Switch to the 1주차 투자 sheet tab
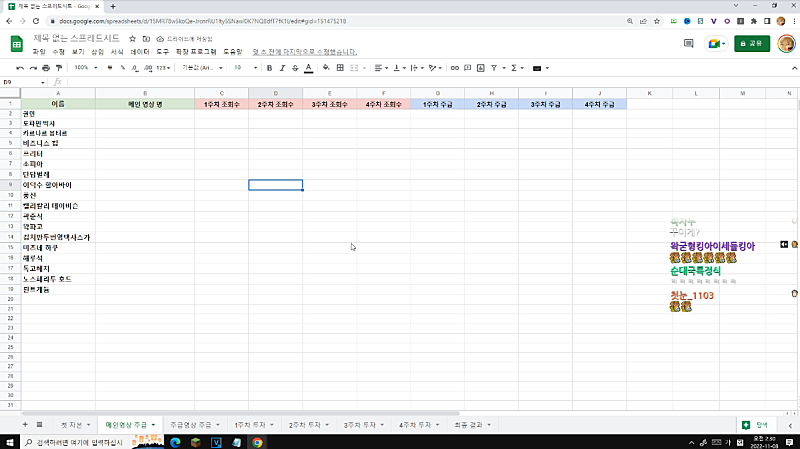The width and height of the screenshot is (800, 449). 254,425
